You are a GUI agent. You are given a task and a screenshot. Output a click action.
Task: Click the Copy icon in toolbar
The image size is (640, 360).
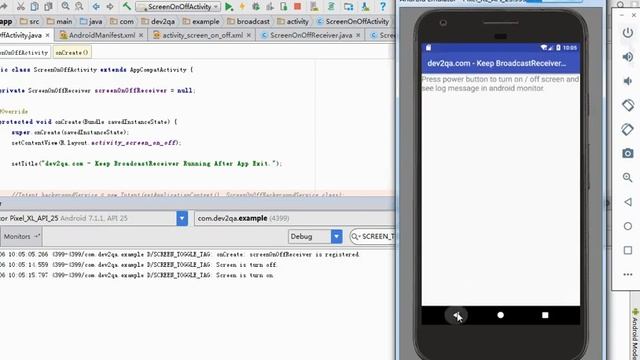[35, 6]
